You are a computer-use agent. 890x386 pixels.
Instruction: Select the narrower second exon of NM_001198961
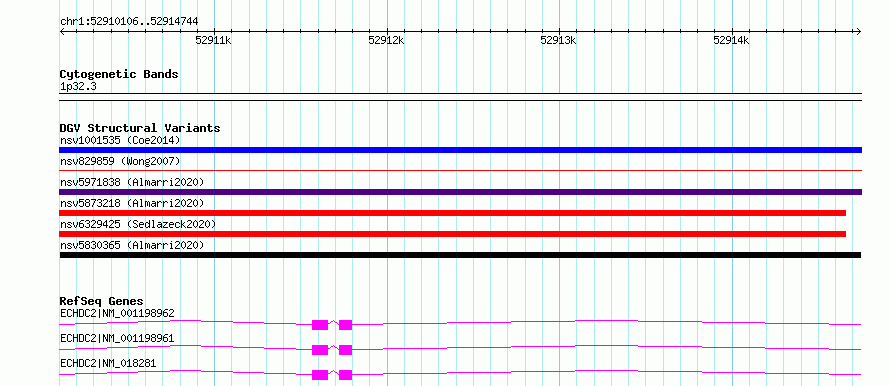pos(346,350)
